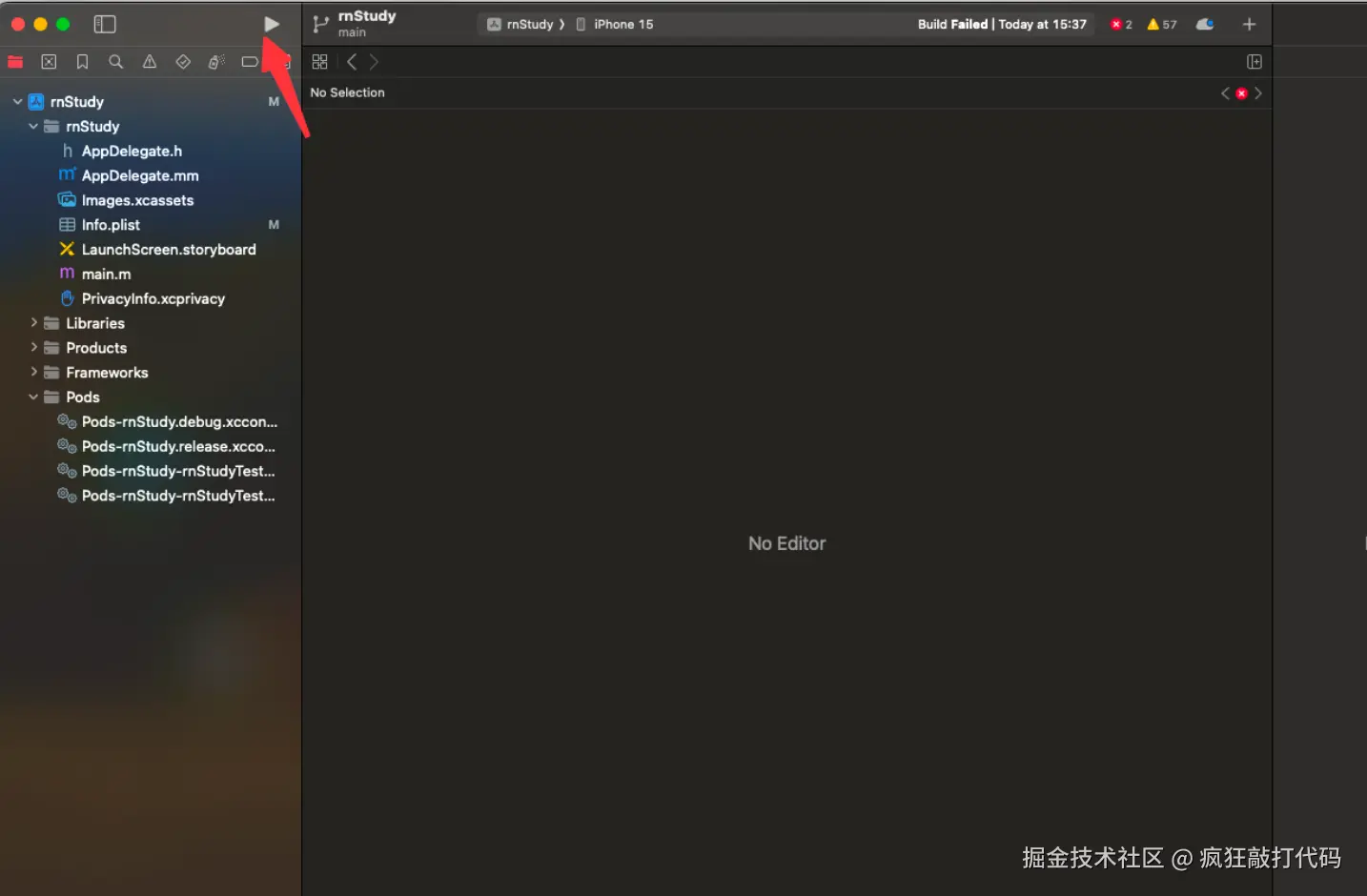Jump to next issue chevron

pyautogui.click(x=1258, y=93)
